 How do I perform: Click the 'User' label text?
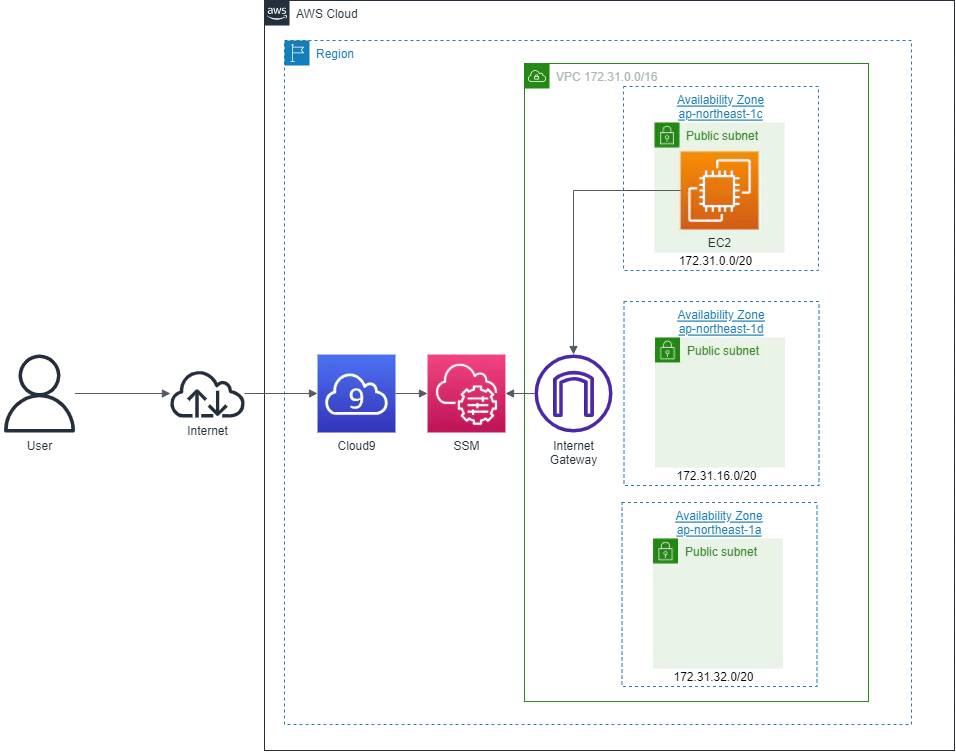(40, 446)
